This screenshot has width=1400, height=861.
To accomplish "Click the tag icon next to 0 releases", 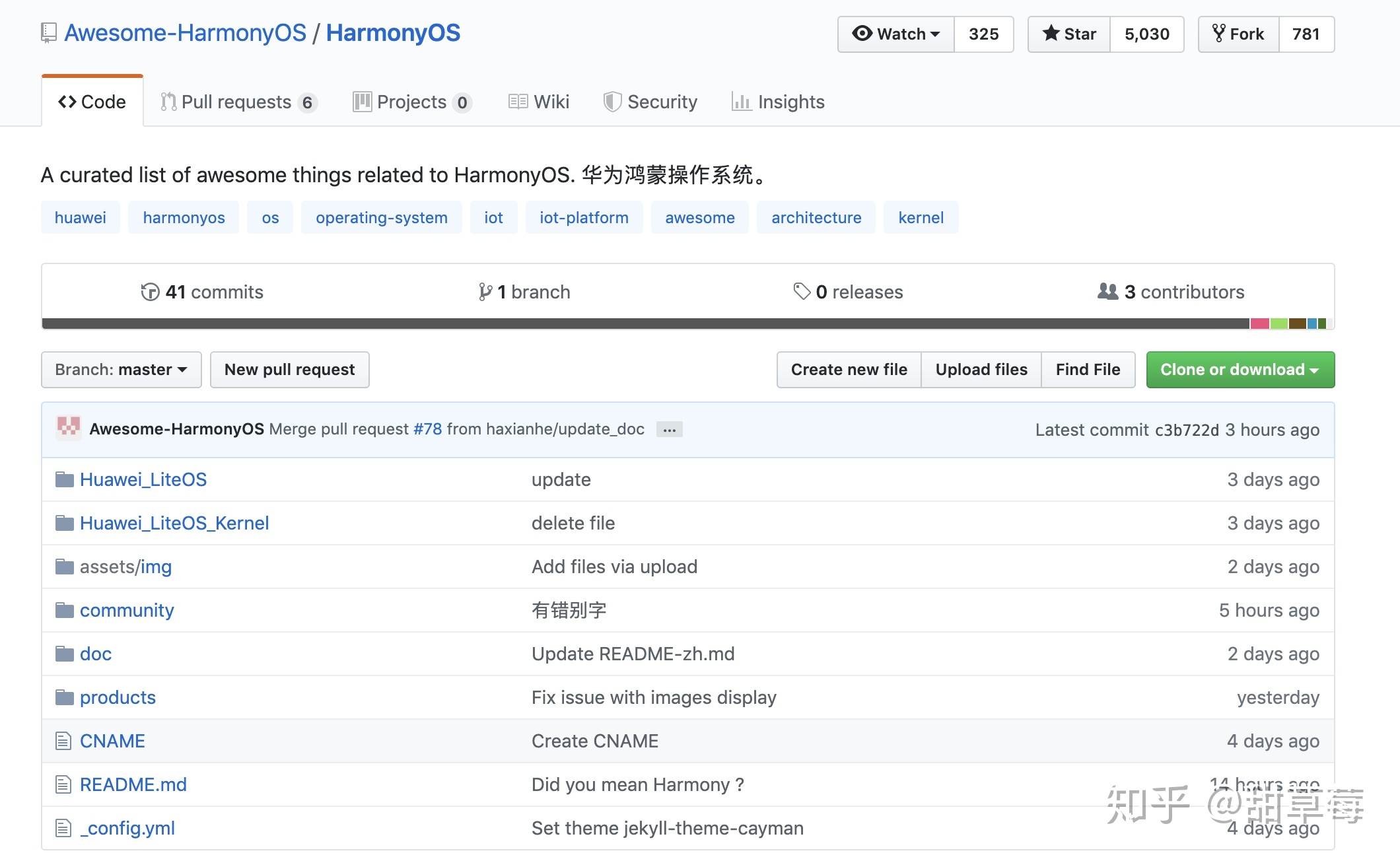I will 802,291.
